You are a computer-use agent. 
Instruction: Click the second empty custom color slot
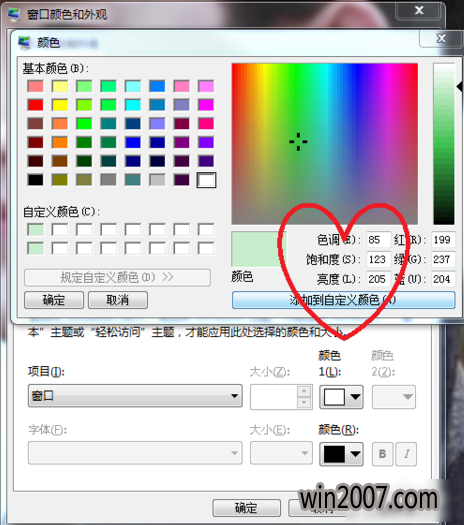[x=84, y=230]
